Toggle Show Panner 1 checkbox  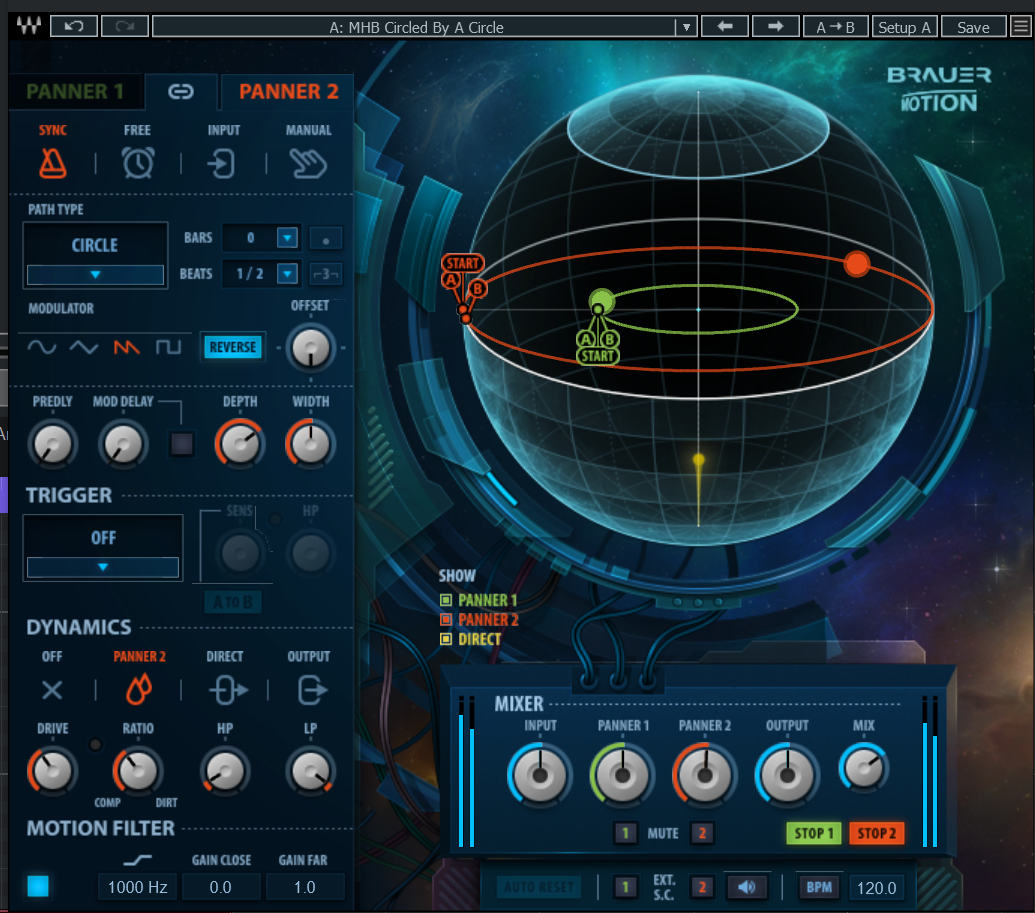point(446,600)
